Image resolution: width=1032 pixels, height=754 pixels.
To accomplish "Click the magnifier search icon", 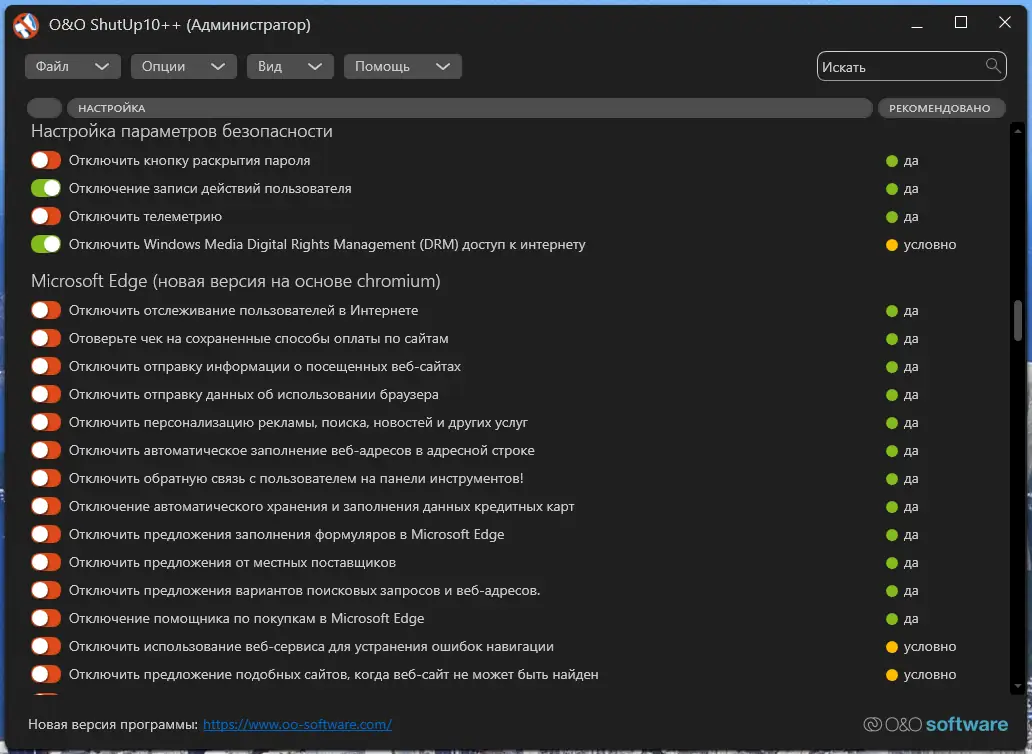I will click(993, 66).
